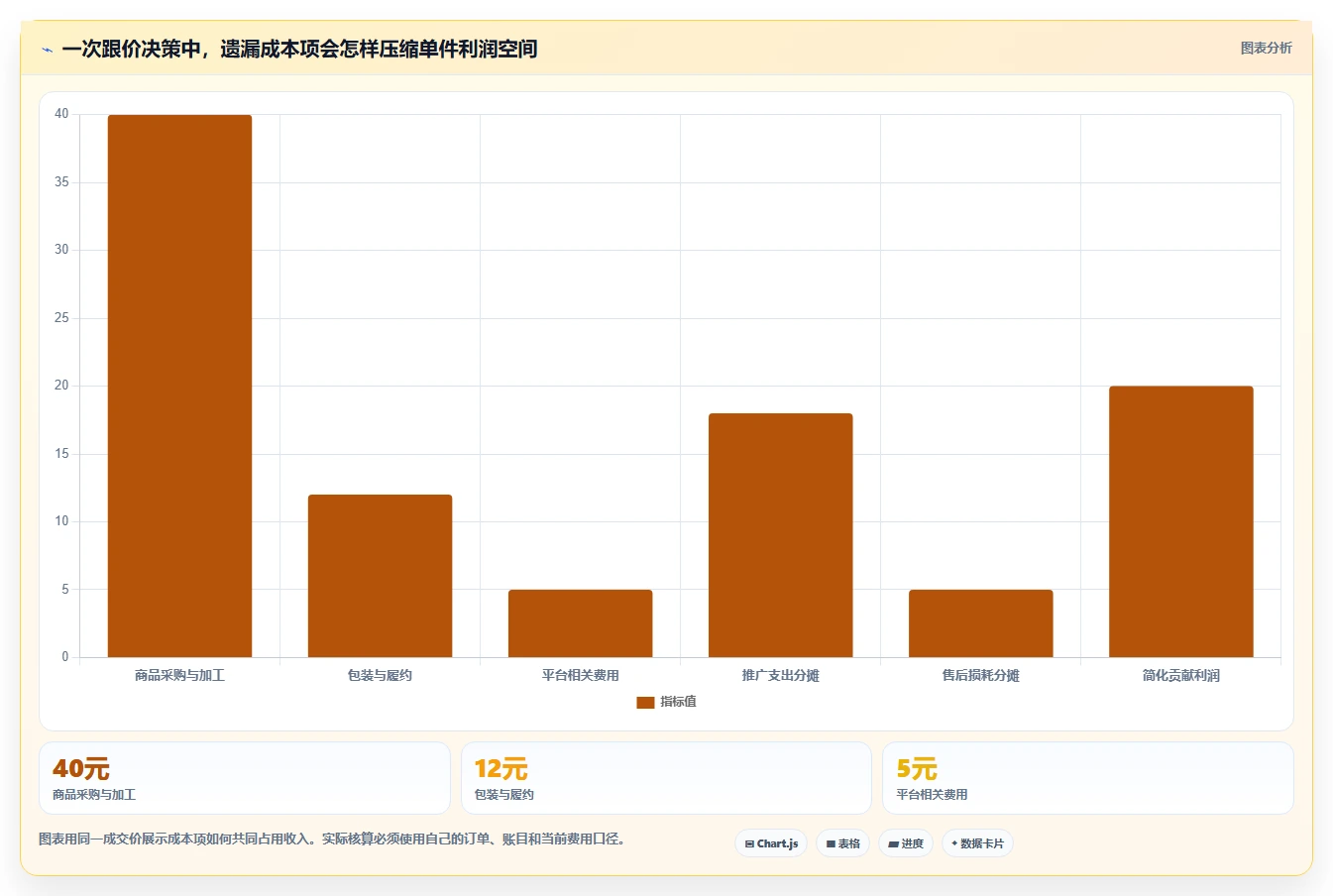The height and width of the screenshot is (896, 1333).
Task: Click the y-axis value 20
Action: click(61, 386)
